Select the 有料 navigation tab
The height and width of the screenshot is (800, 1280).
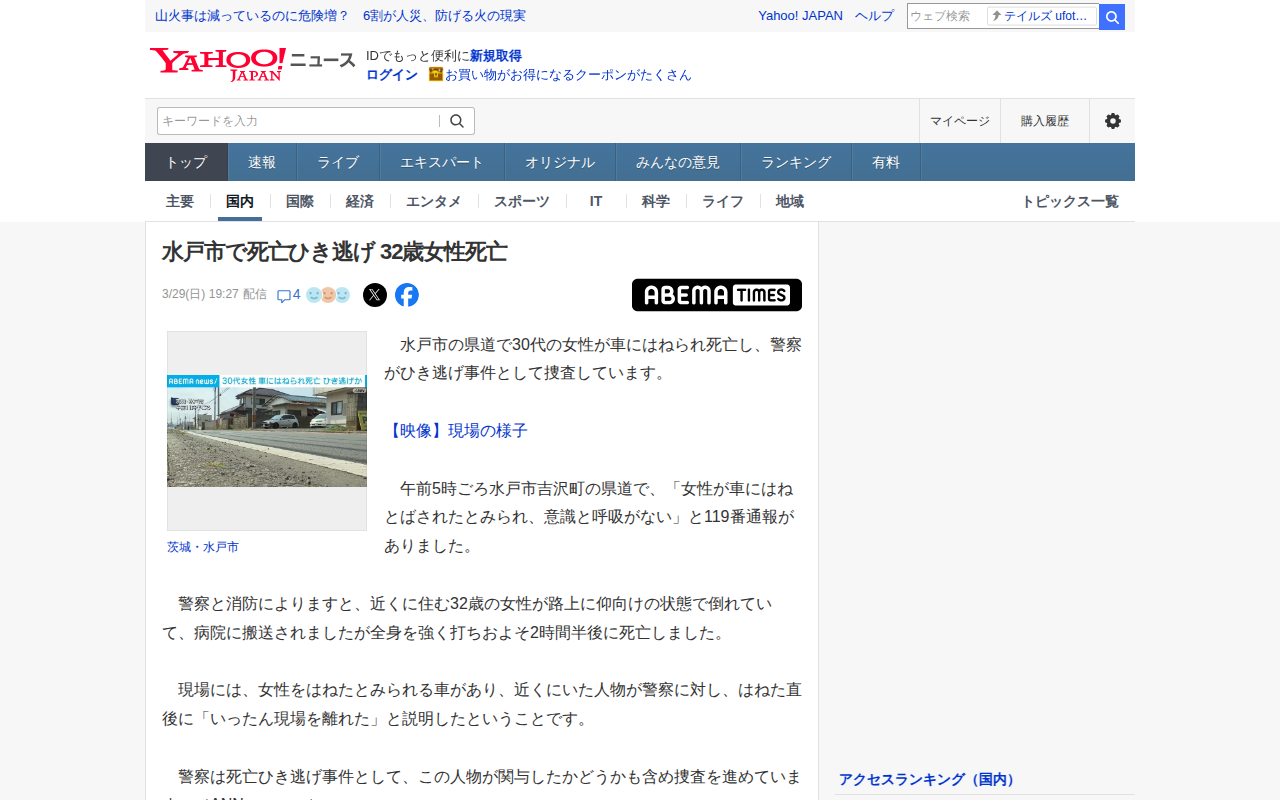[x=886, y=162]
